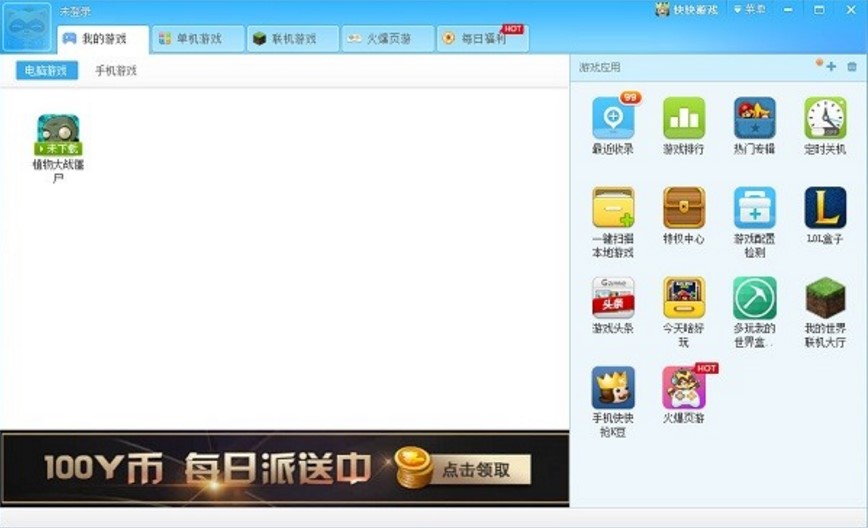Open the 每日福利 tab

(x=483, y=39)
